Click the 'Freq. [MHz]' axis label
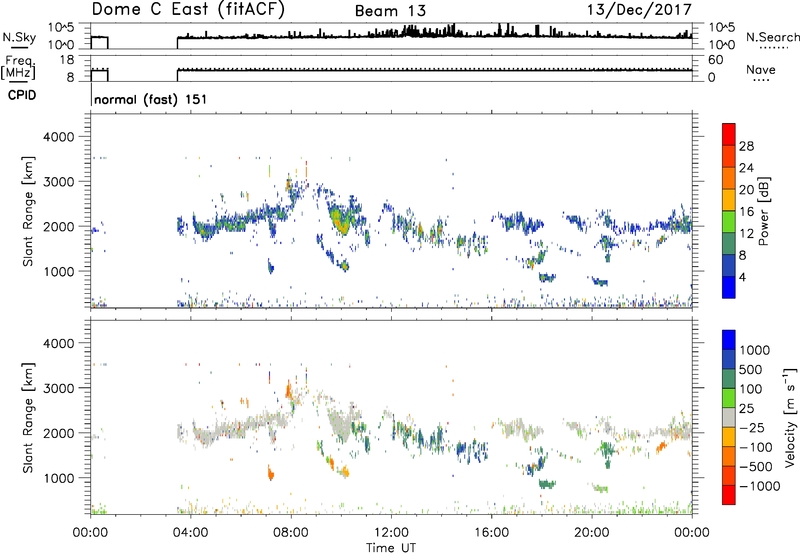Image resolution: width=800 pixels, height=554 pixels. [x=18, y=68]
